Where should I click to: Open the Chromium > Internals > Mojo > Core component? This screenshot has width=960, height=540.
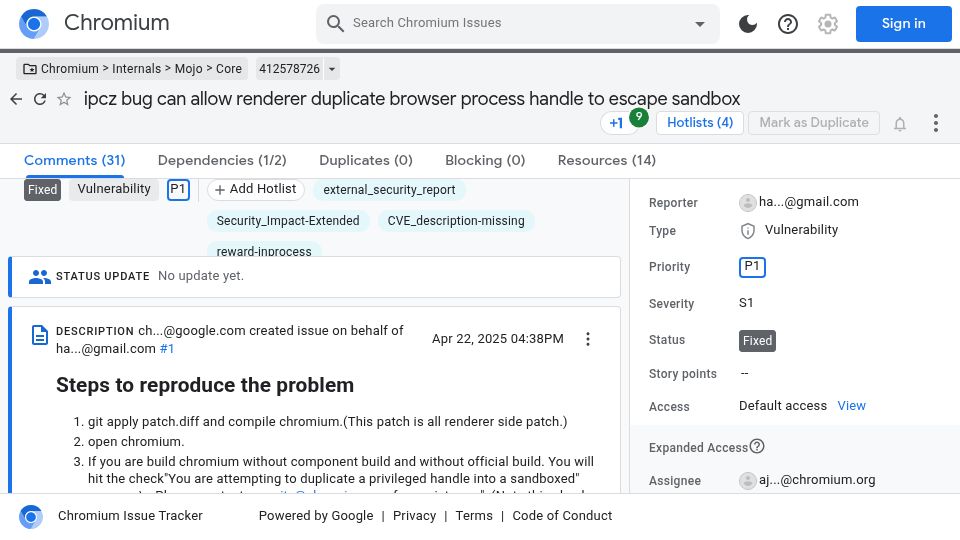(132, 69)
